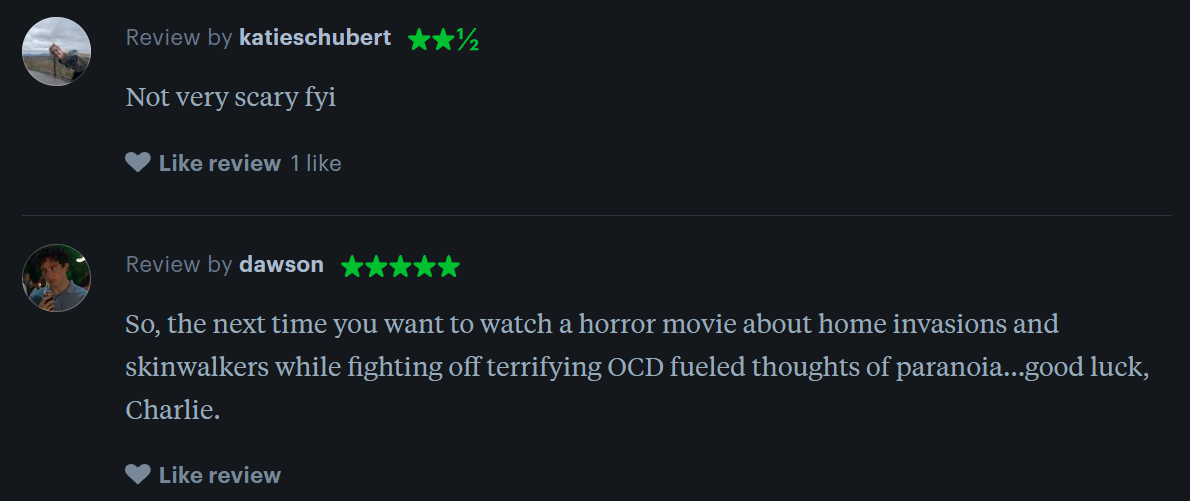Click the heart icon under dawson's review

[138, 475]
